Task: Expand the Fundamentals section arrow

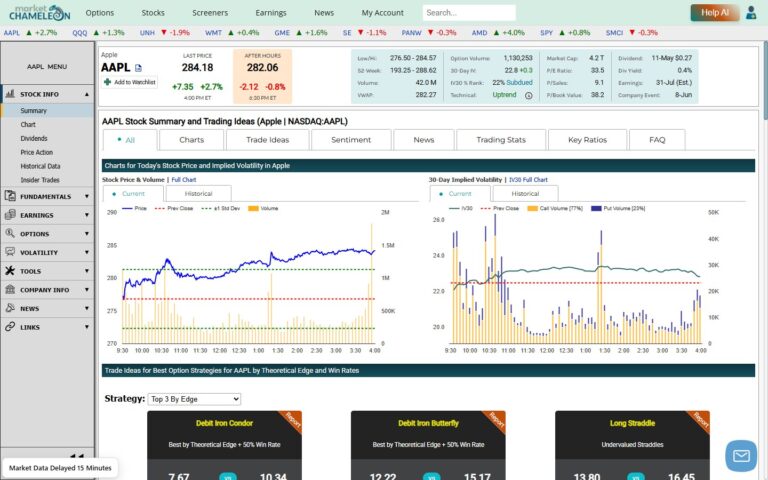Action: [87, 196]
